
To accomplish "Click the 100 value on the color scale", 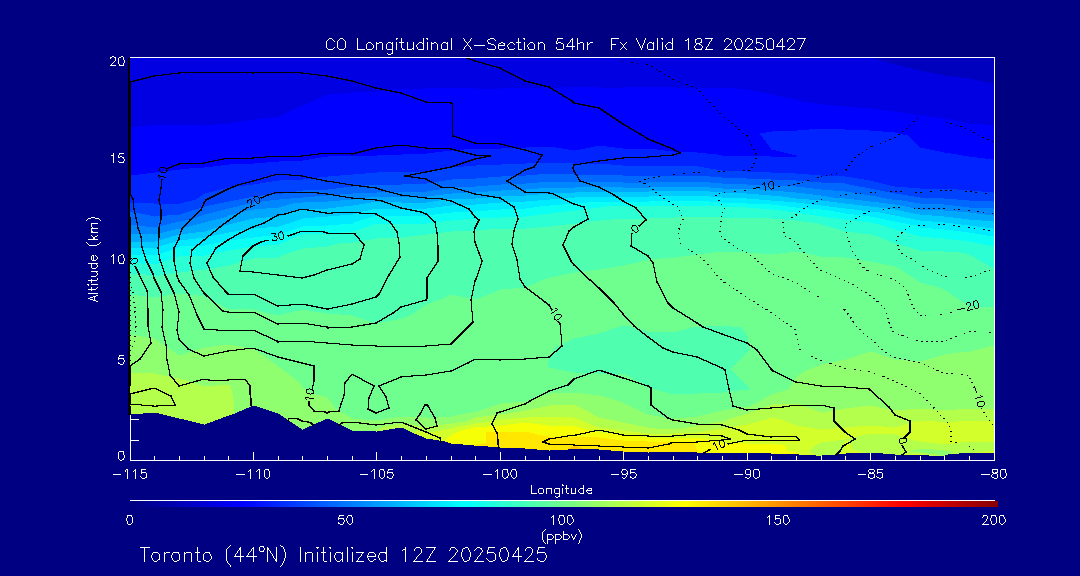I will [x=562, y=520].
